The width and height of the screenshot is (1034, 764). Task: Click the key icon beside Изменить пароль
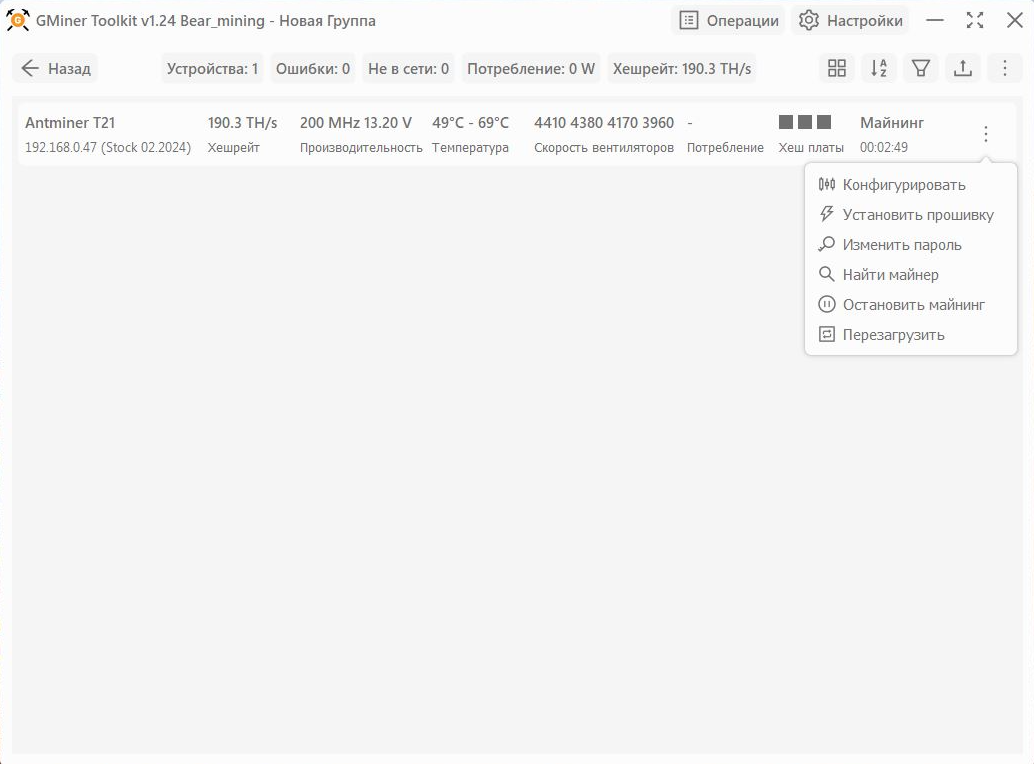(x=826, y=245)
